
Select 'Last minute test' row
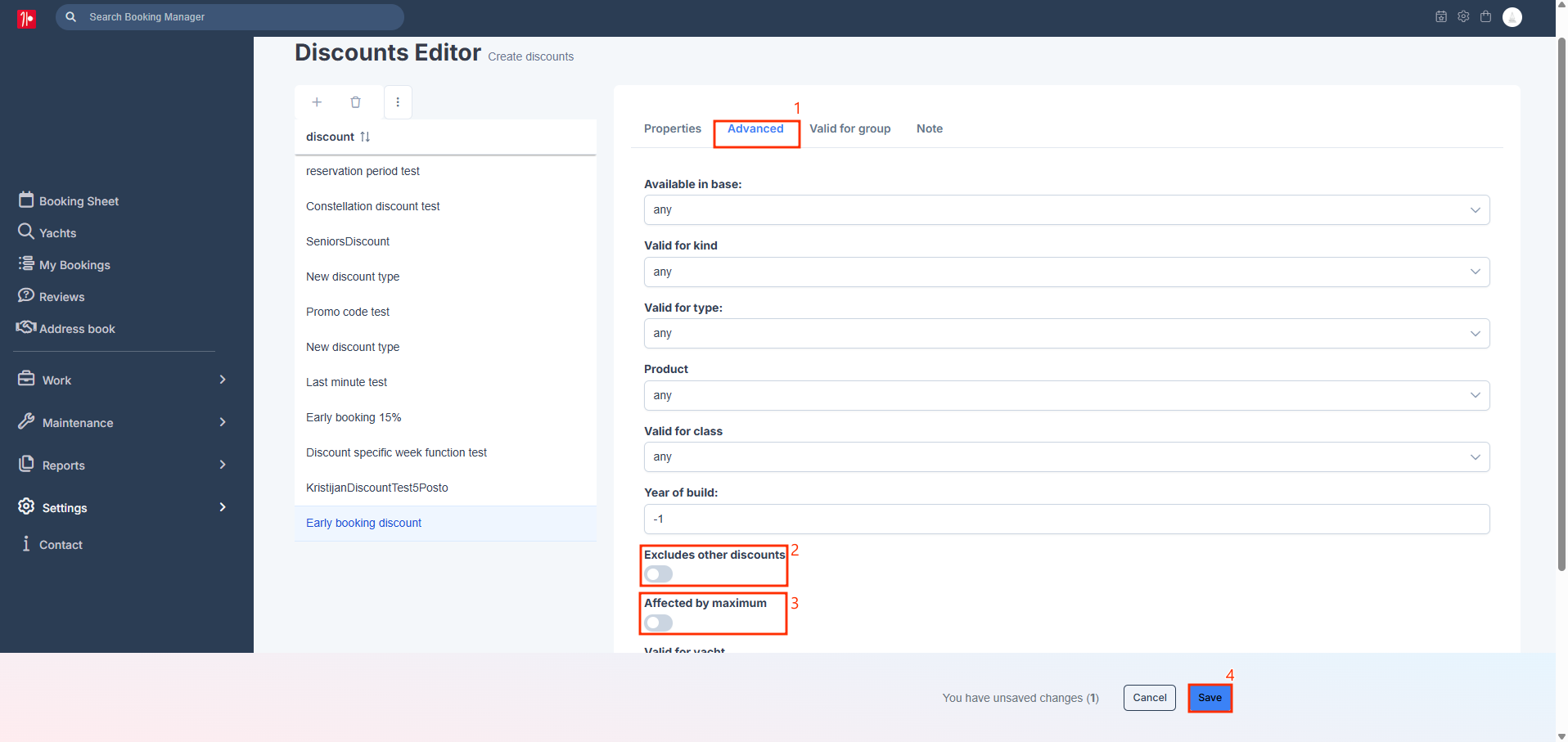point(445,382)
